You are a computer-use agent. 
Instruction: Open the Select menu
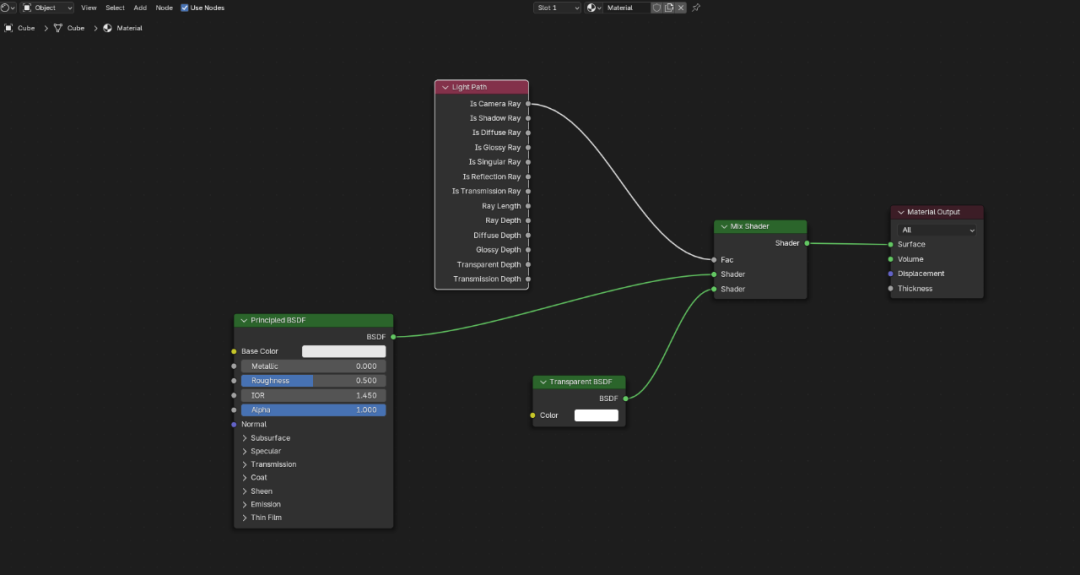coord(115,8)
